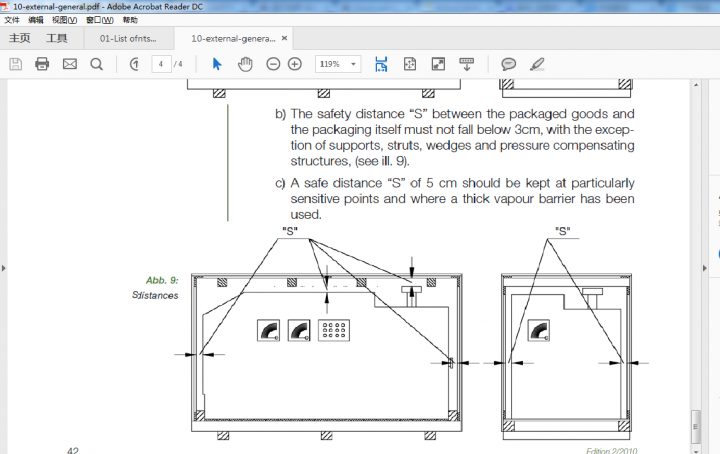Open the search magnifier tool
This screenshot has height=454, width=720.
pyautogui.click(x=97, y=64)
